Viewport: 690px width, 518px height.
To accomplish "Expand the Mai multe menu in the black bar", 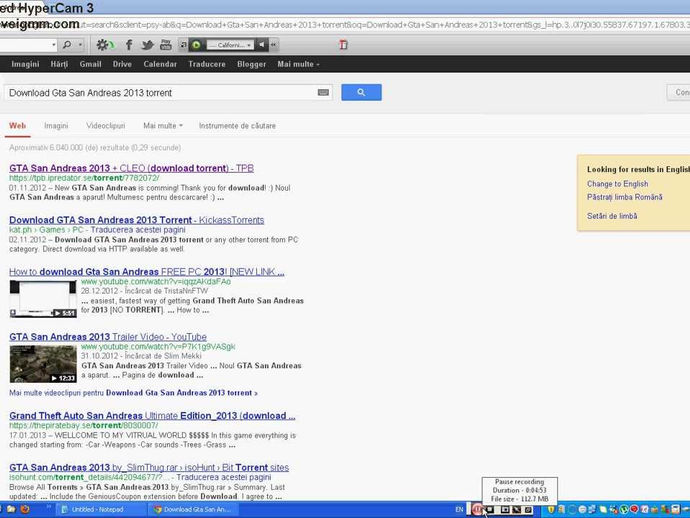I will 298,64.
